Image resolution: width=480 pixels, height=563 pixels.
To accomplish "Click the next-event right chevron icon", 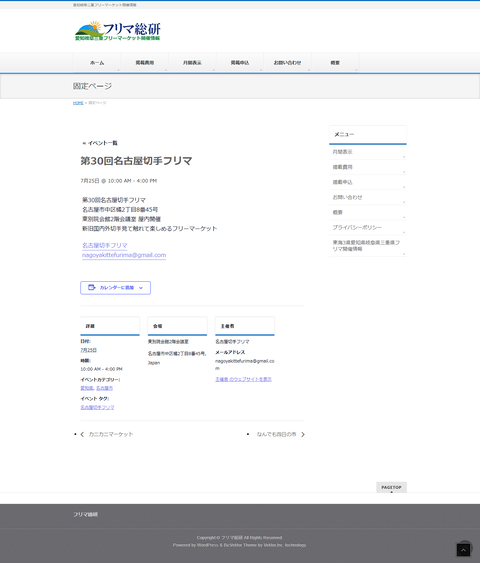I will click(x=303, y=434).
